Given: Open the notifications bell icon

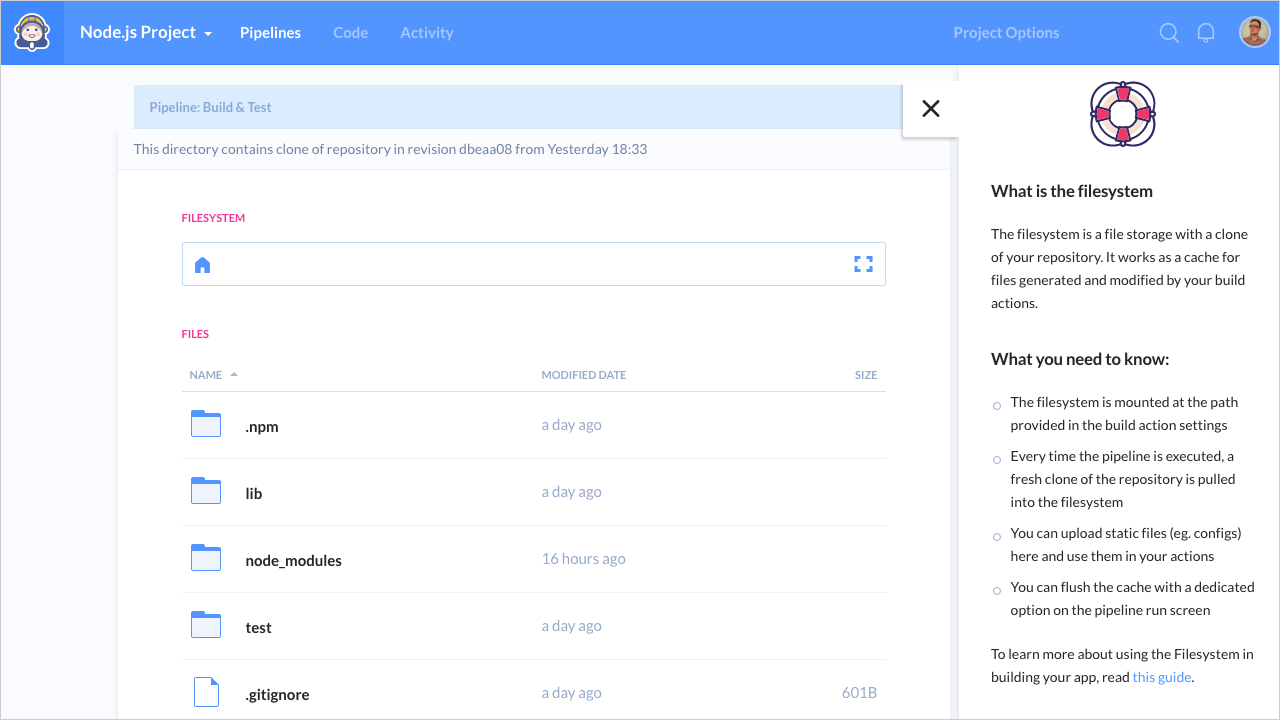Looking at the screenshot, I should [1206, 33].
